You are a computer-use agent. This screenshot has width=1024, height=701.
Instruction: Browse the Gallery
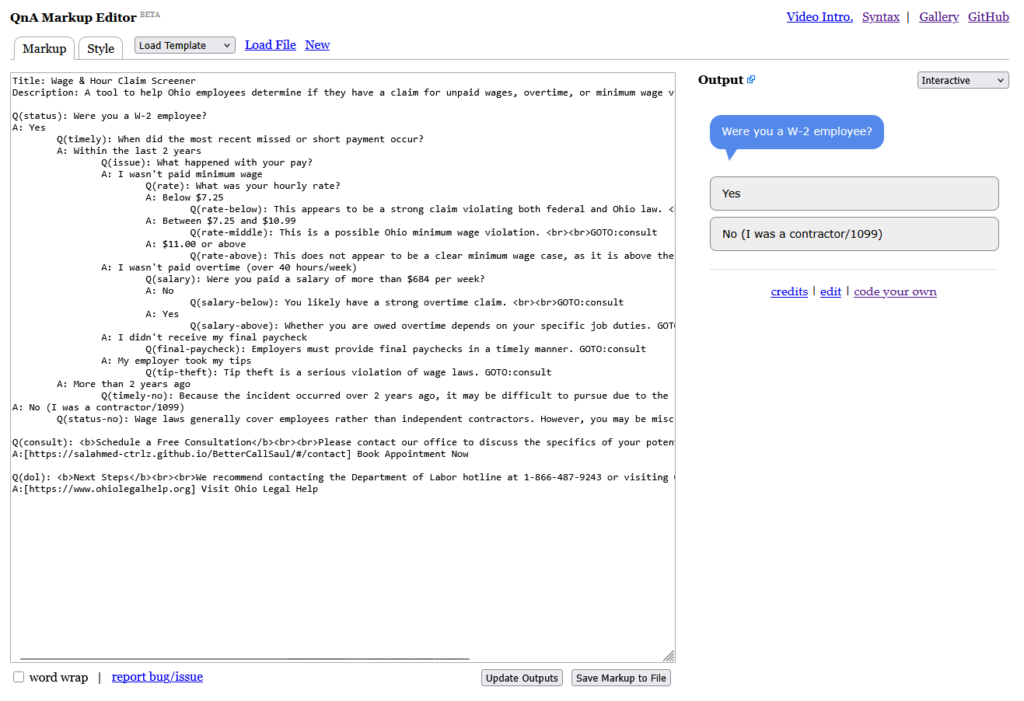click(938, 16)
